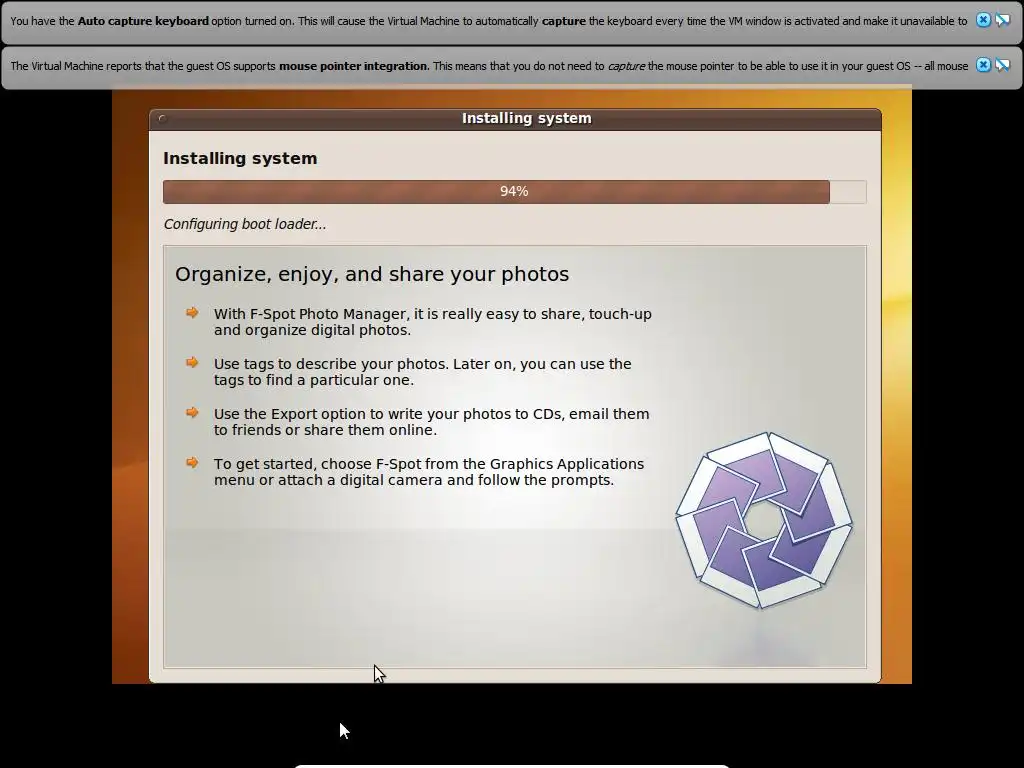1024x768 pixels.
Task: Click the Auto capture keyboard message text
Action: (488, 21)
